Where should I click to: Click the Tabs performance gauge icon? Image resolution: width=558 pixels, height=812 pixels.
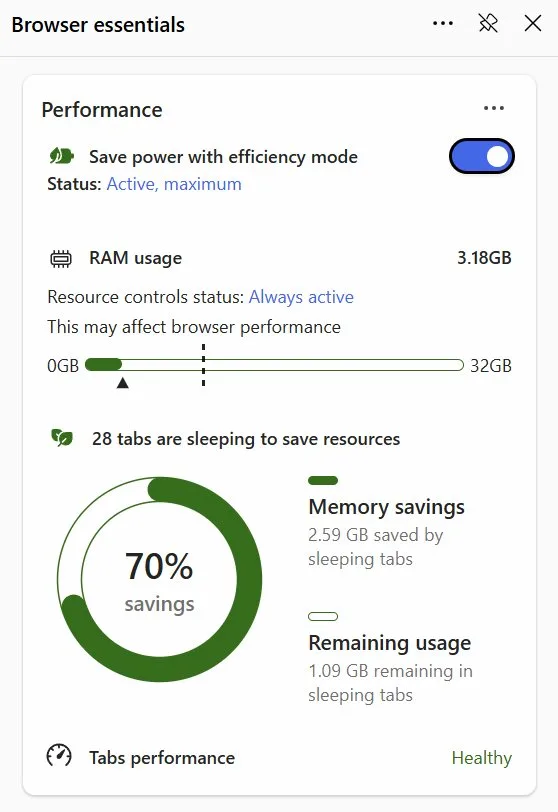(59, 755)
